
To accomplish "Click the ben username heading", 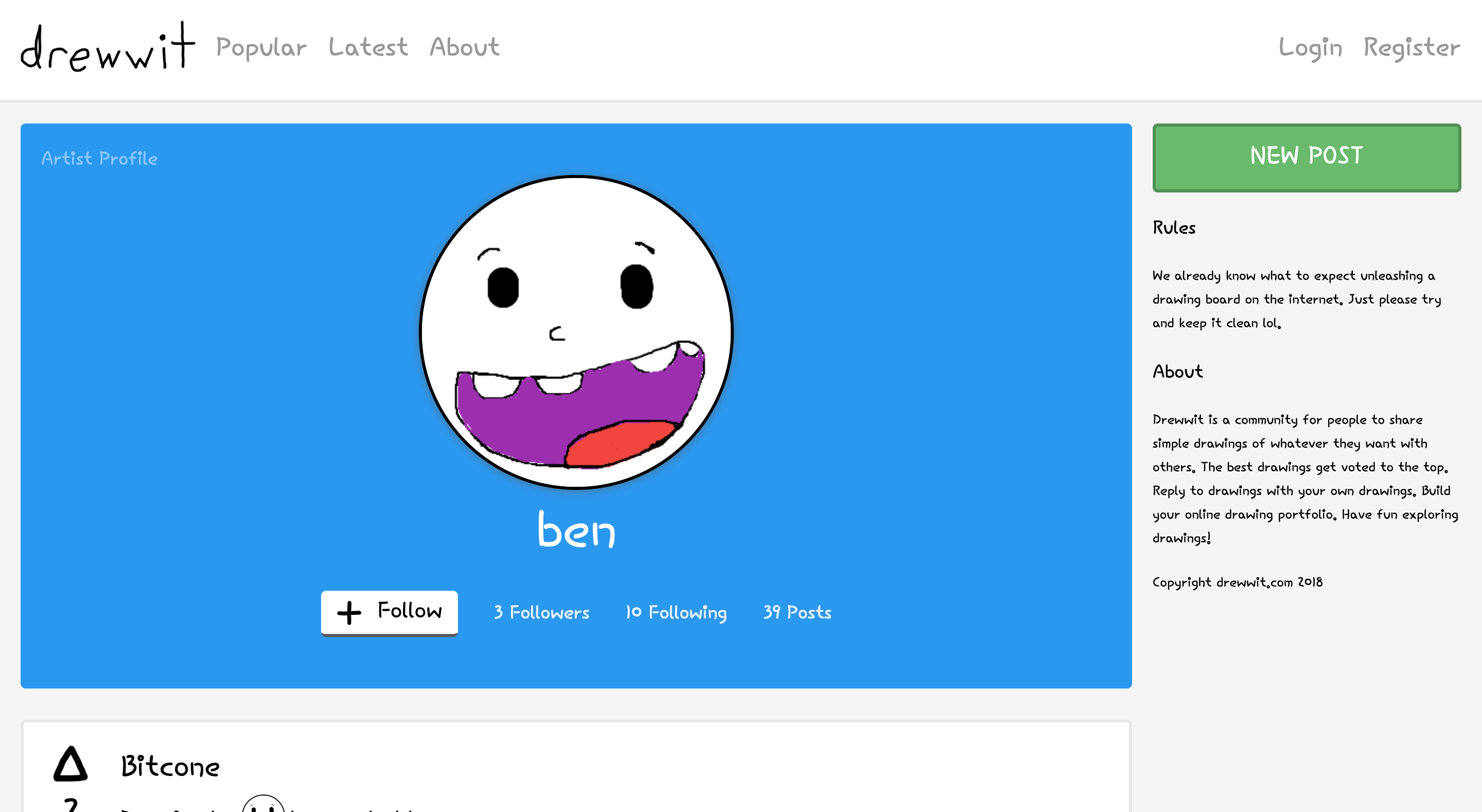I will click(x=576, y=529).
